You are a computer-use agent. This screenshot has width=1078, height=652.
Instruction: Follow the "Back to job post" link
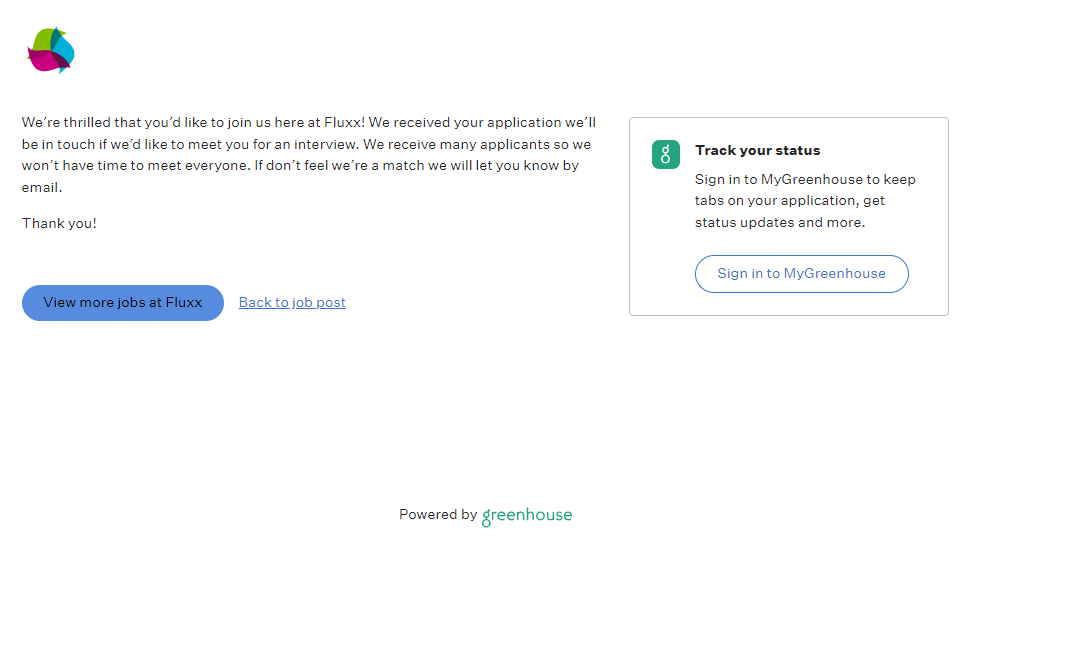pyautogui.click(x=292, y=302)
